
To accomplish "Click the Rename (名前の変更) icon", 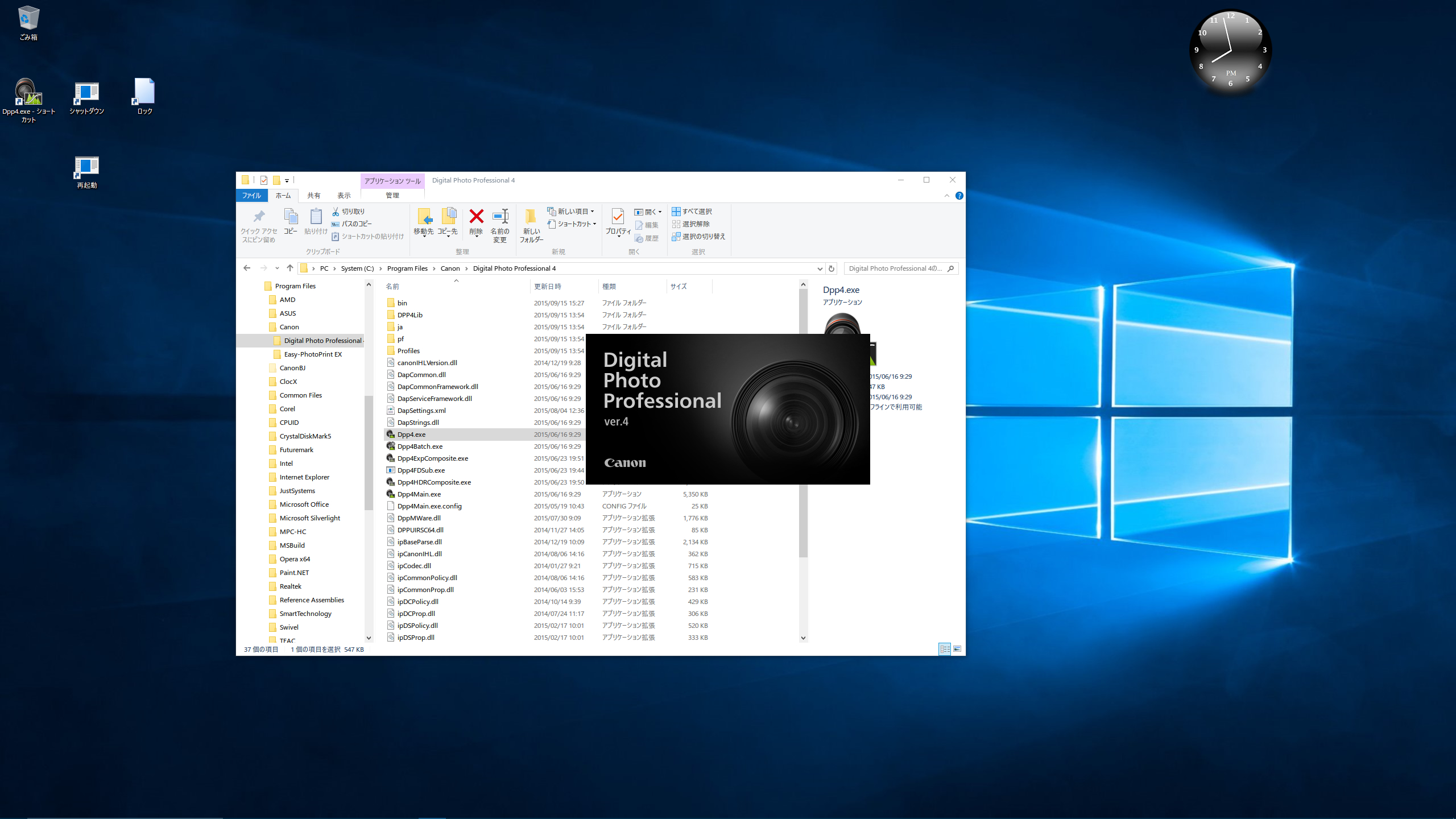I will coord(500,217).
